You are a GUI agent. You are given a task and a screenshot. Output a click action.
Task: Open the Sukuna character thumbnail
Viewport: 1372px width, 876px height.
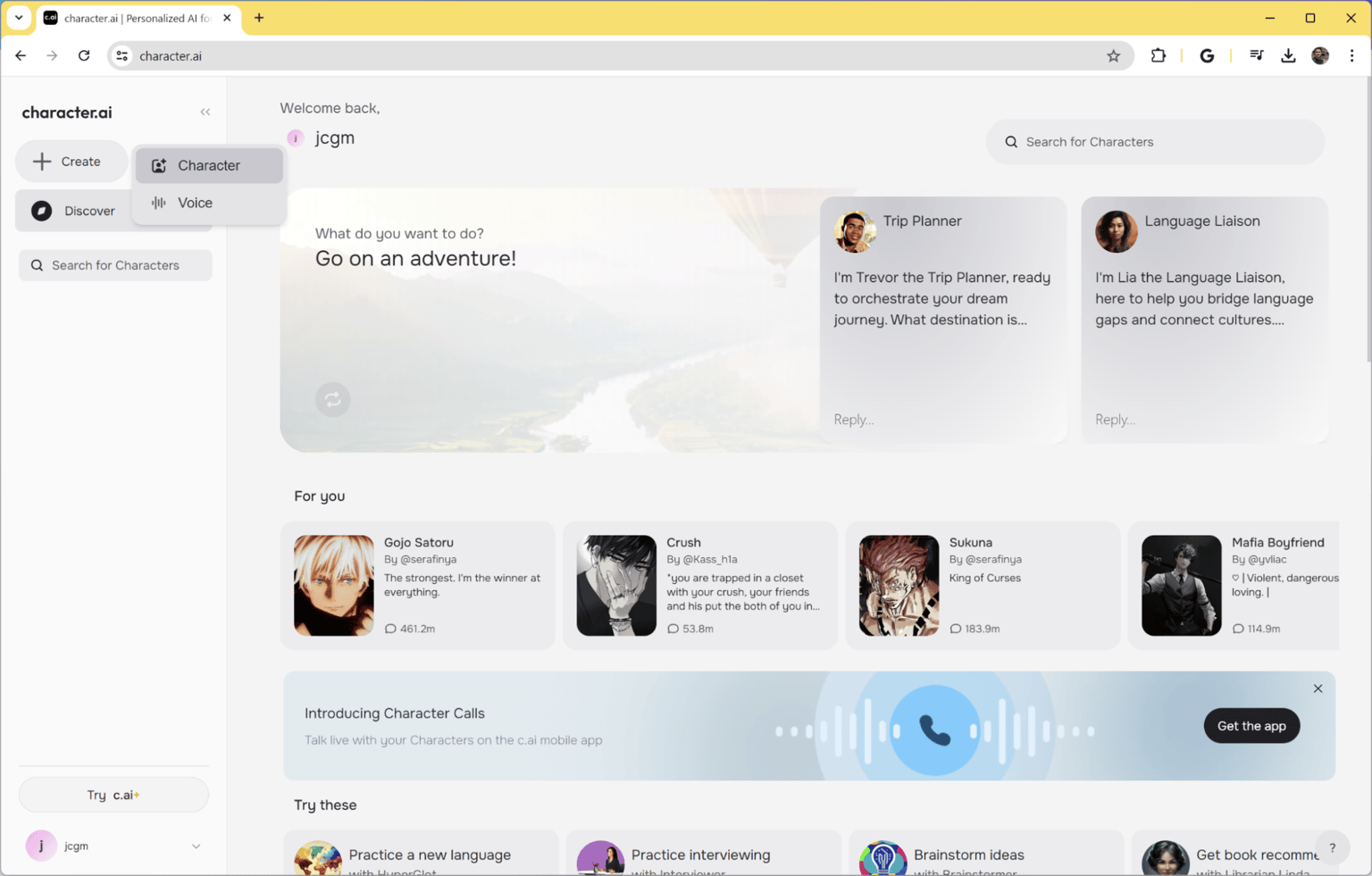pos(899,586)
